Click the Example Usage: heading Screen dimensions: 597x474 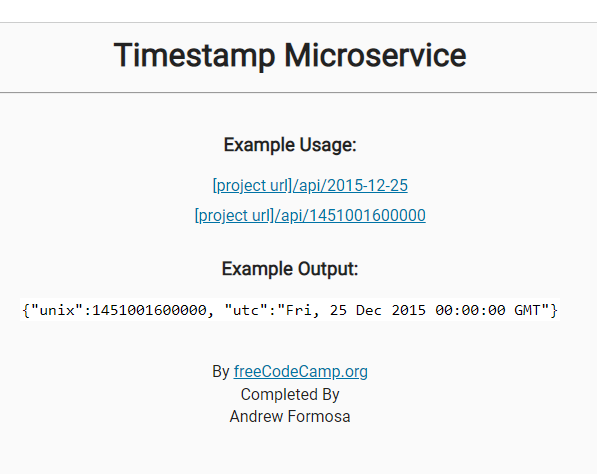[290, 145]
